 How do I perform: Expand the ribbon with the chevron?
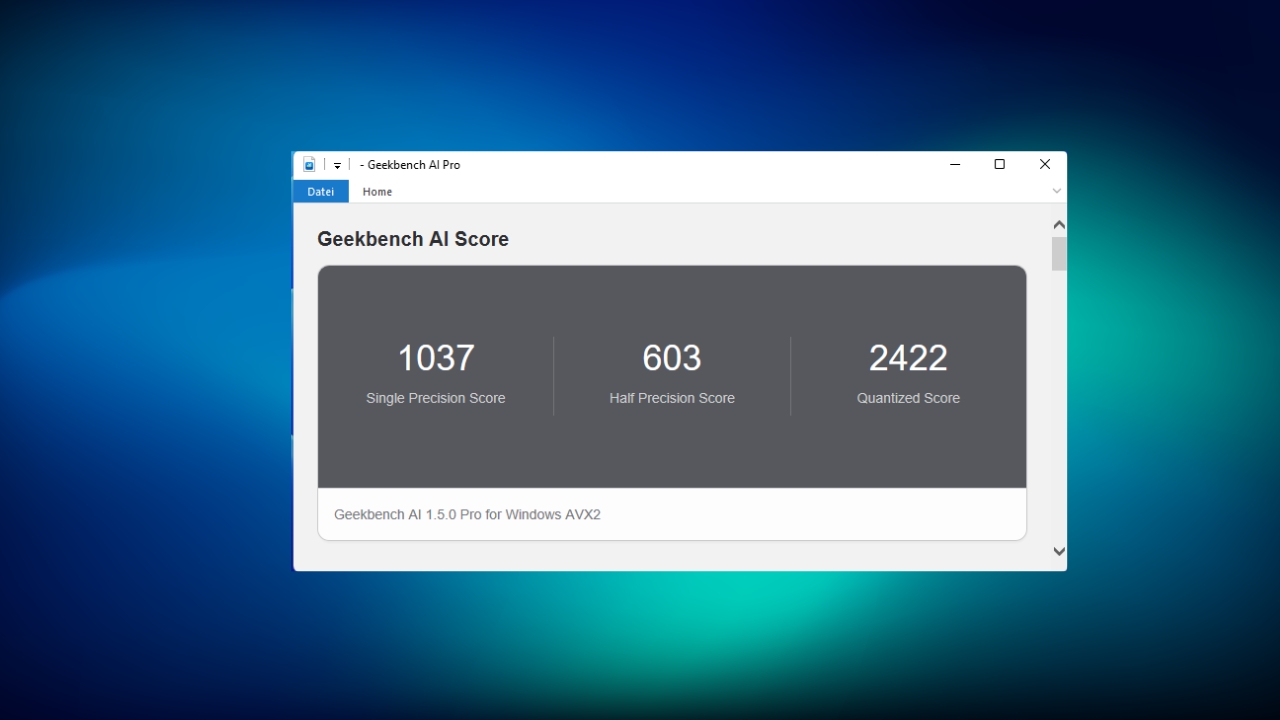[1057, 191]
